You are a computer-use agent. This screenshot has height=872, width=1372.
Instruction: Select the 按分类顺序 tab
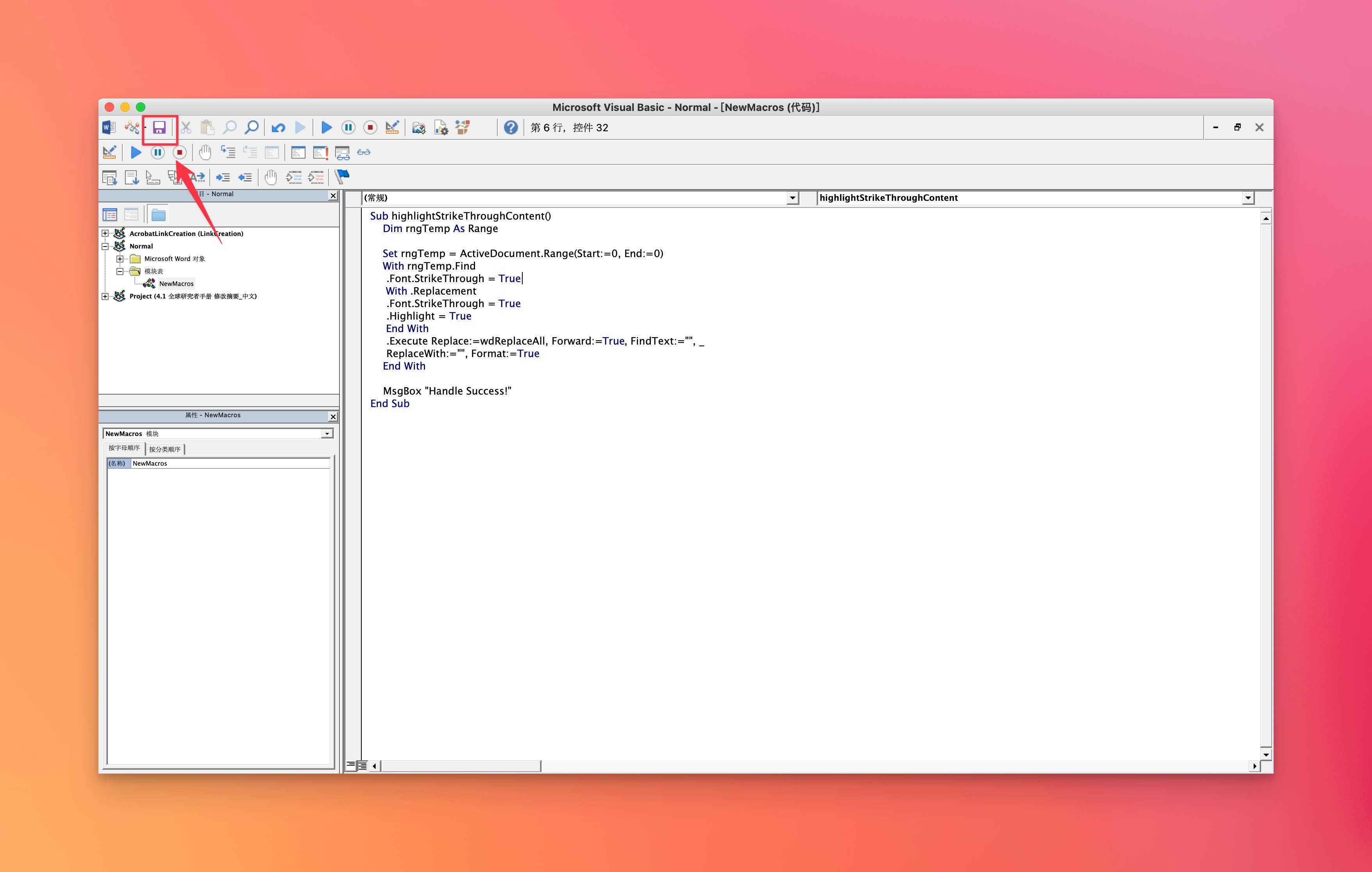pos(164,449)
